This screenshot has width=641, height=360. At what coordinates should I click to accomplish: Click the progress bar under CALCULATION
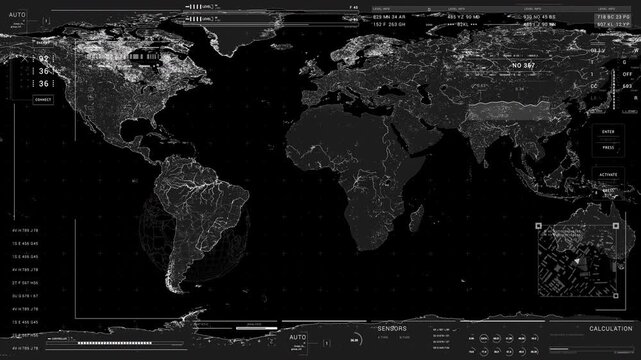tap(591, 349)
